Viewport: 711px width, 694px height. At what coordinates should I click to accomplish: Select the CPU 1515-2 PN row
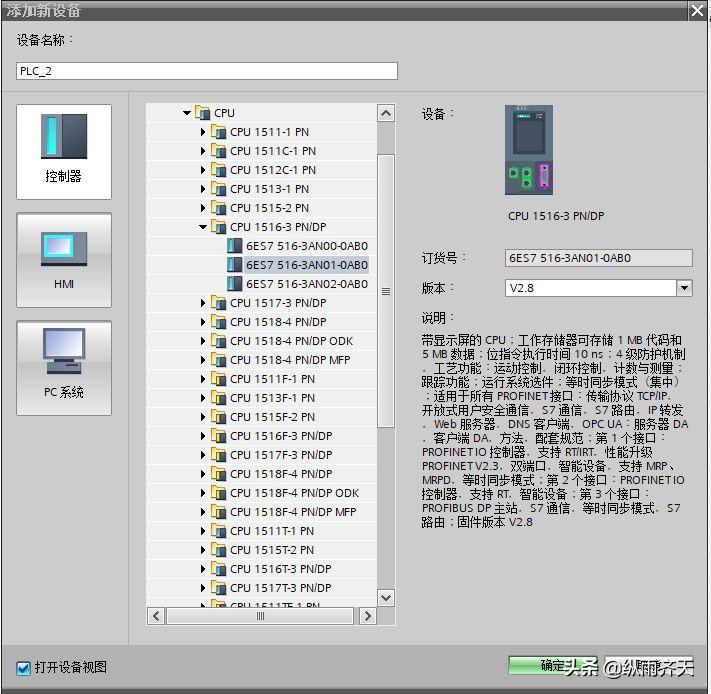(269, 208)
